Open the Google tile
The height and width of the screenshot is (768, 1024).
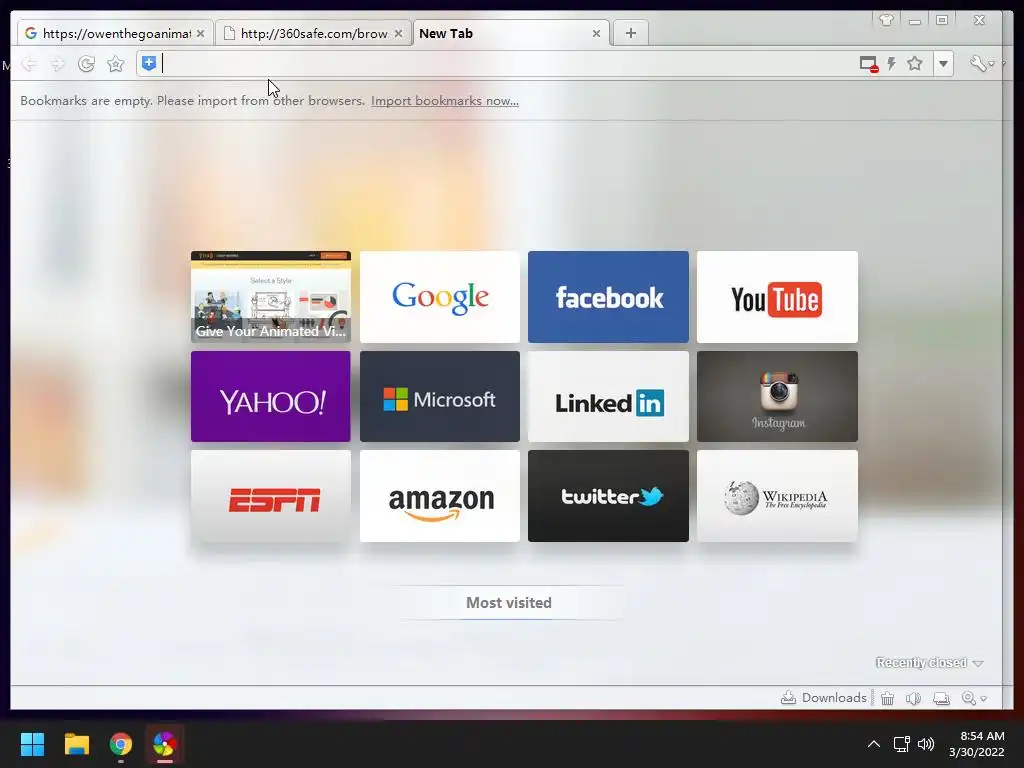[440, 296]
